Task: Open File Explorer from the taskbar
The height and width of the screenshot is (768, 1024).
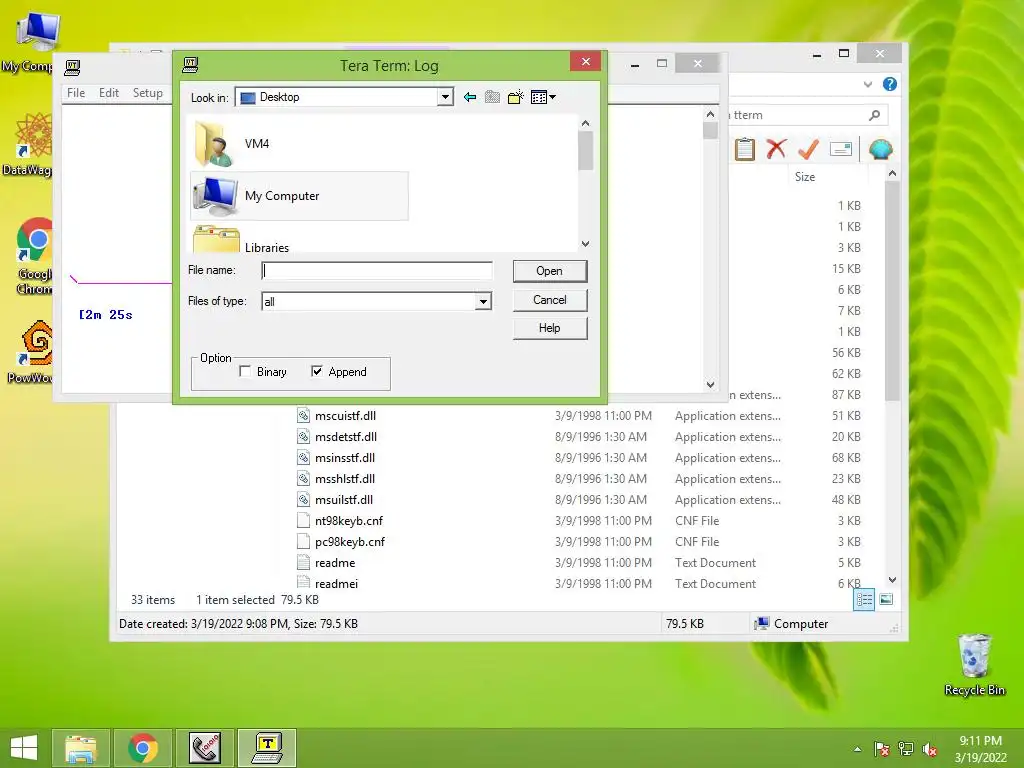Action: click(80, 748)
